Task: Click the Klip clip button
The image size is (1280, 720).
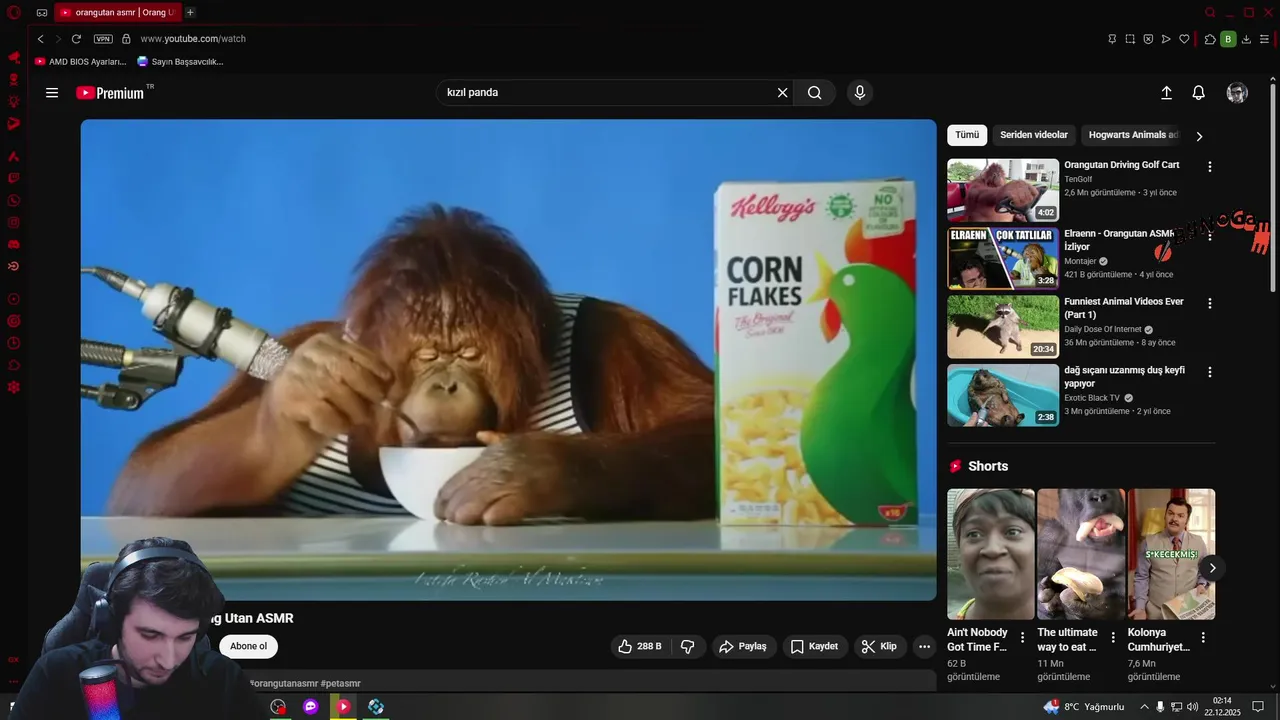Action: pos(880,646)
